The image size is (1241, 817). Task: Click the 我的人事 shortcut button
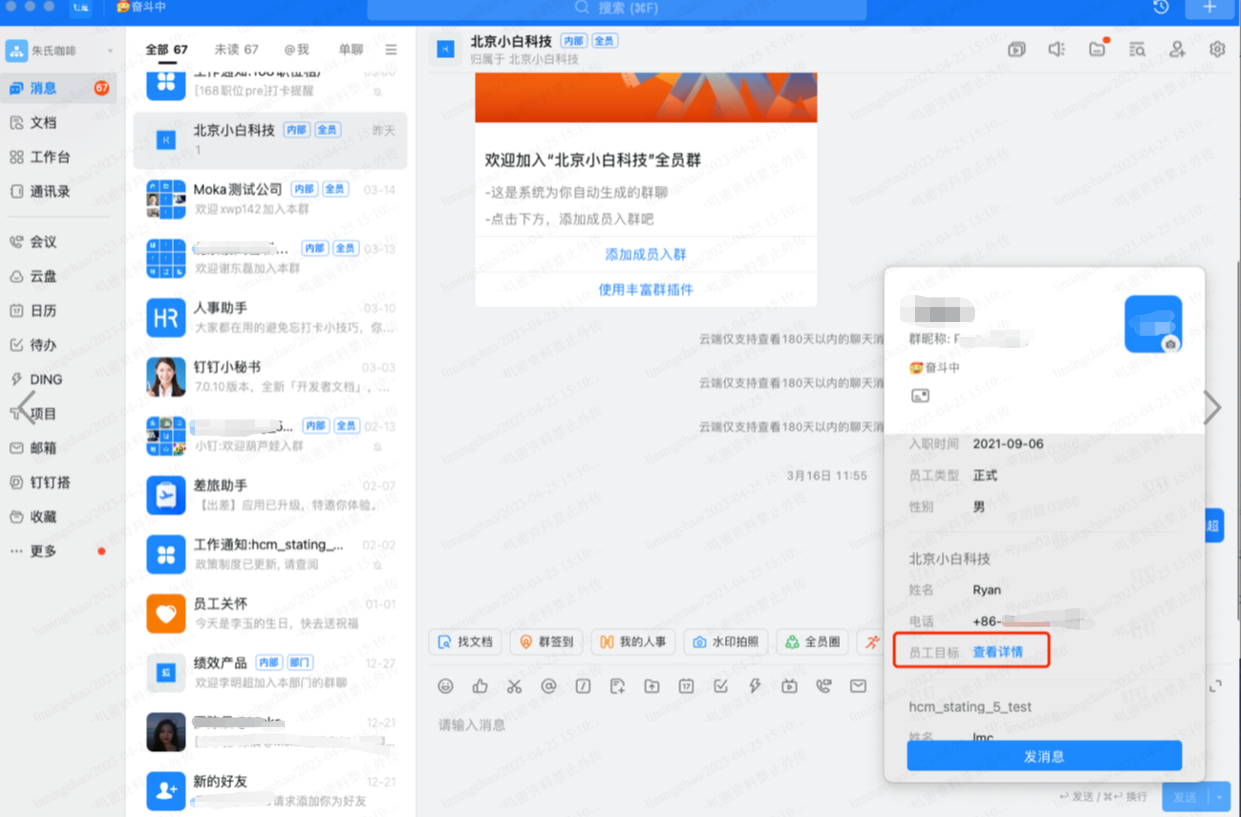(633, 642)
